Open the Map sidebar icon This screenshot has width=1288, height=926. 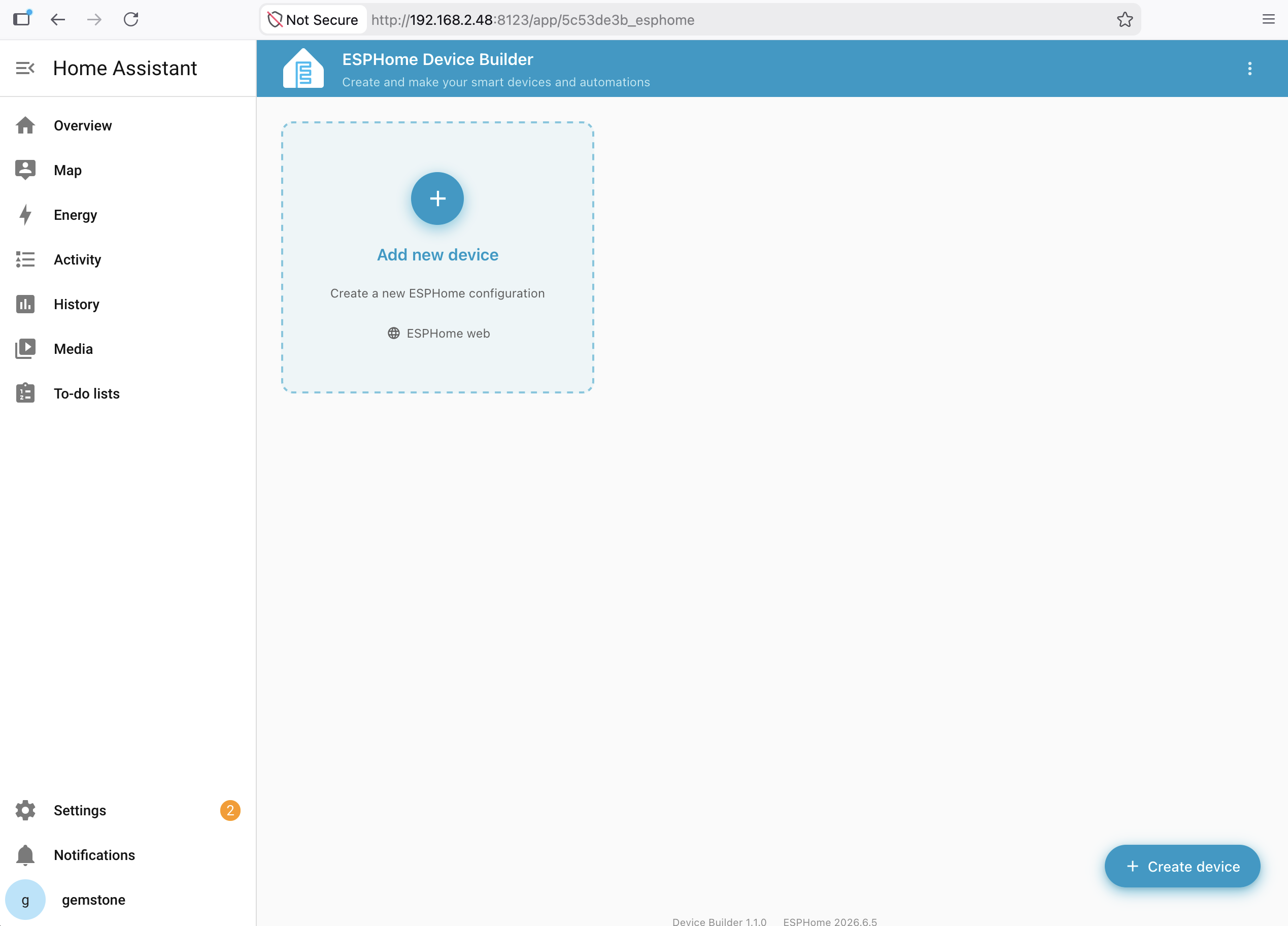[x=25, y=170]
